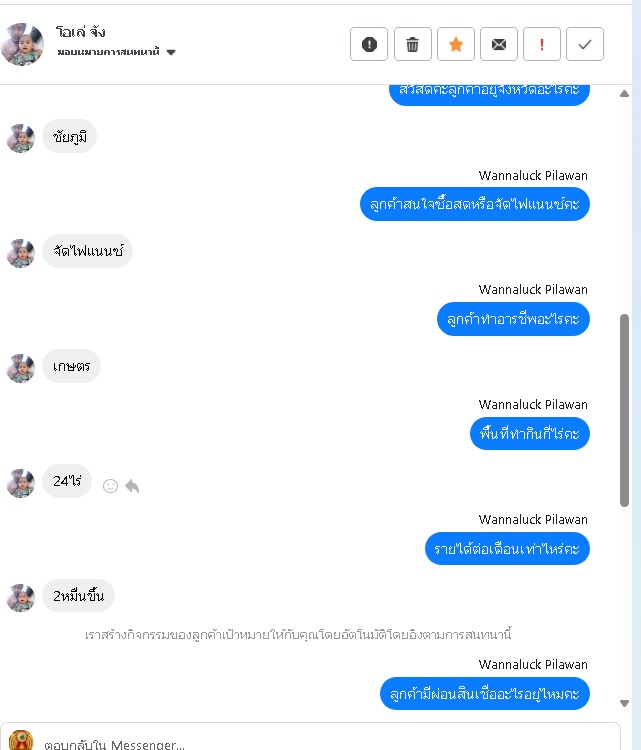641x750 pixels.
Task: Reply to the 24ไร่ message with arrow icon
Action: (132, 486)
